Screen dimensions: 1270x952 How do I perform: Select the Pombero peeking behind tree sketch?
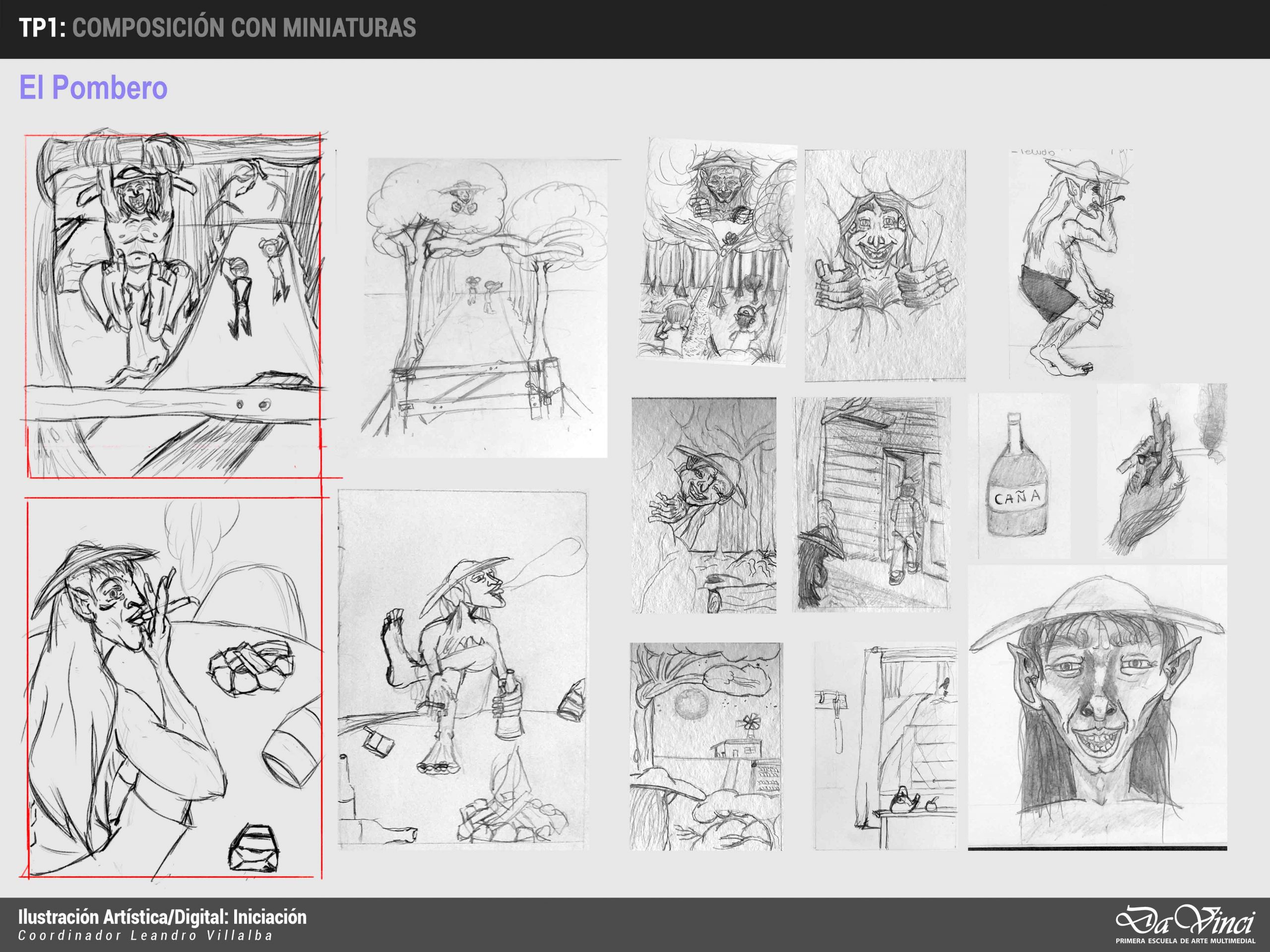click(704, 506)
